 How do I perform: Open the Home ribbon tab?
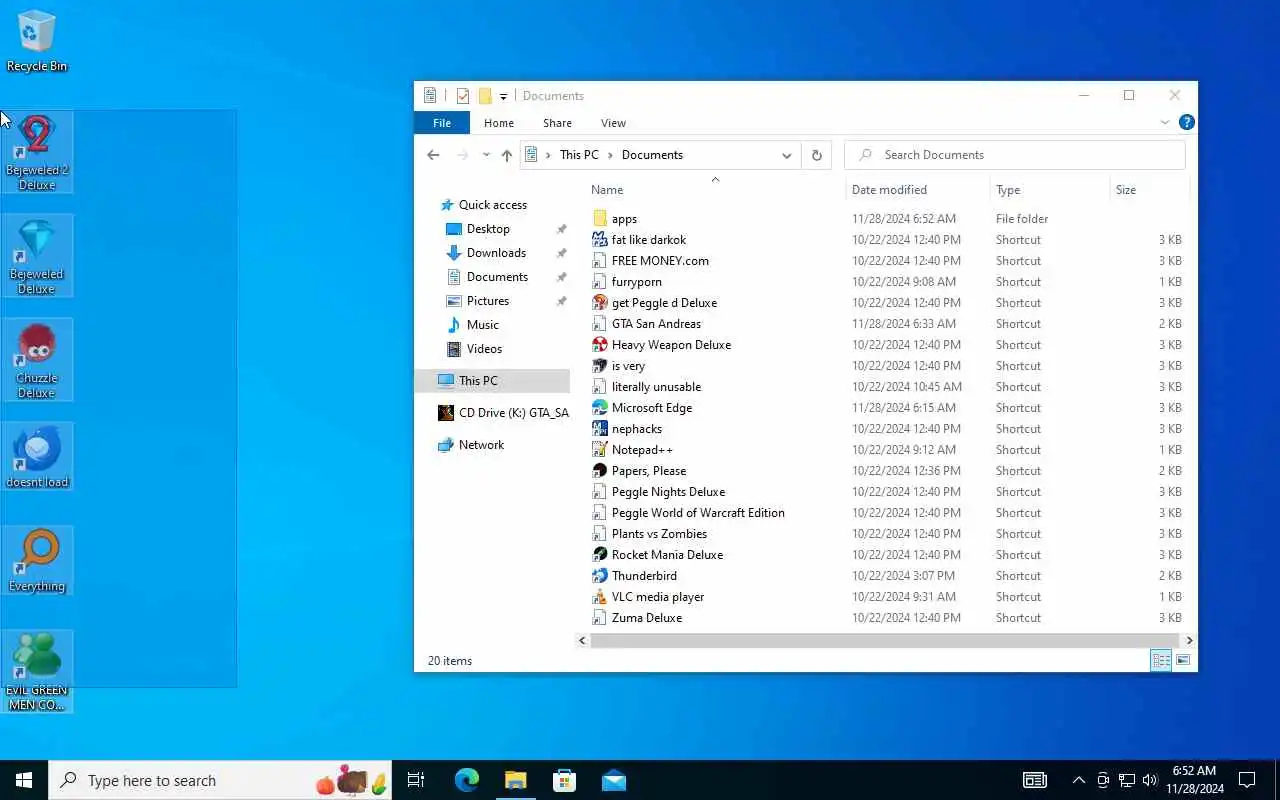[x=499, y=123]
